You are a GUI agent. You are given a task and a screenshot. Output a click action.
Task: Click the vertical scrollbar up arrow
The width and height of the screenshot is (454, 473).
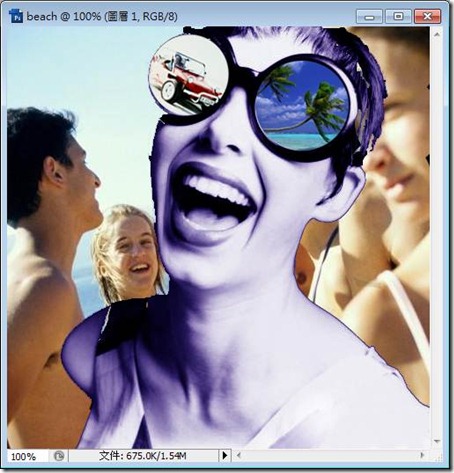coord(437,35)
